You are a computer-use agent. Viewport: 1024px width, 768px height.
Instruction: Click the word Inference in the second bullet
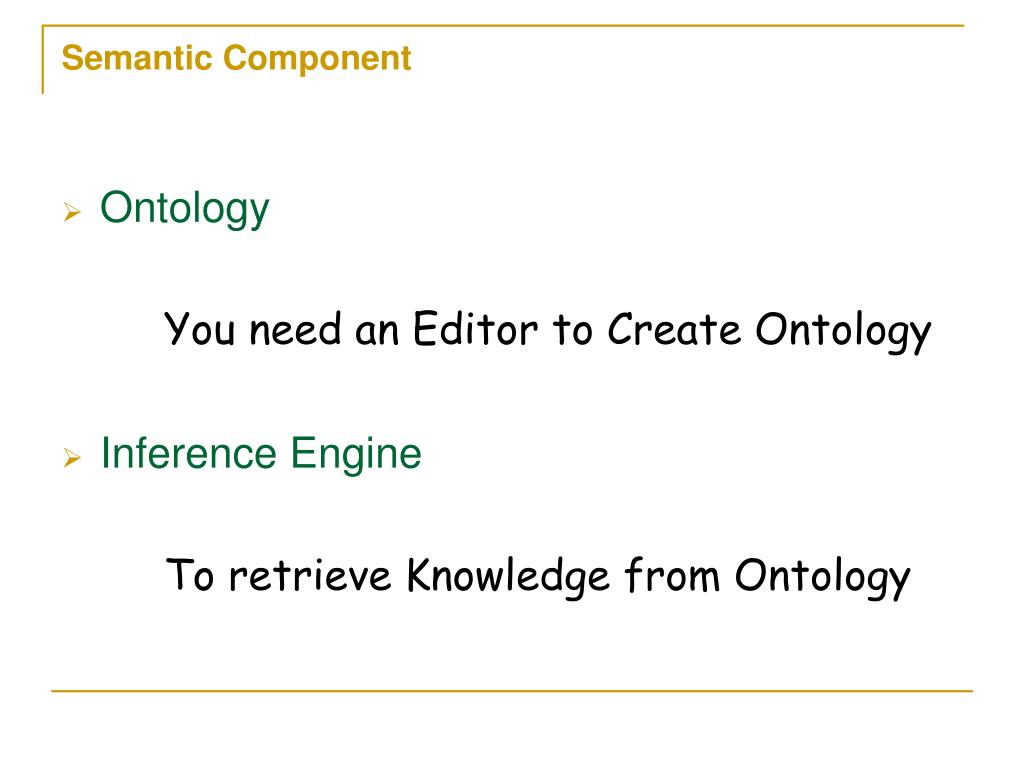pyautogui.click(x=189, y=453)
